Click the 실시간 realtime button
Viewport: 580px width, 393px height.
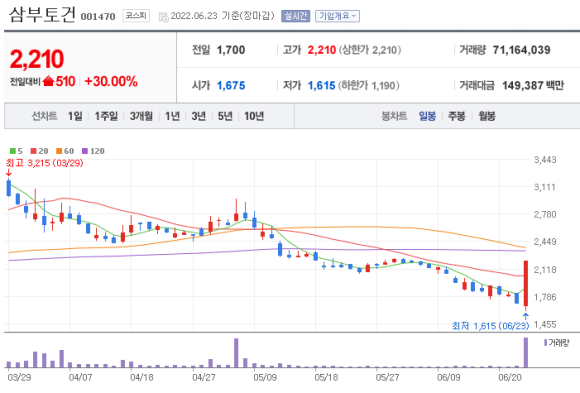pyautogui.click(x=295, y=16)
